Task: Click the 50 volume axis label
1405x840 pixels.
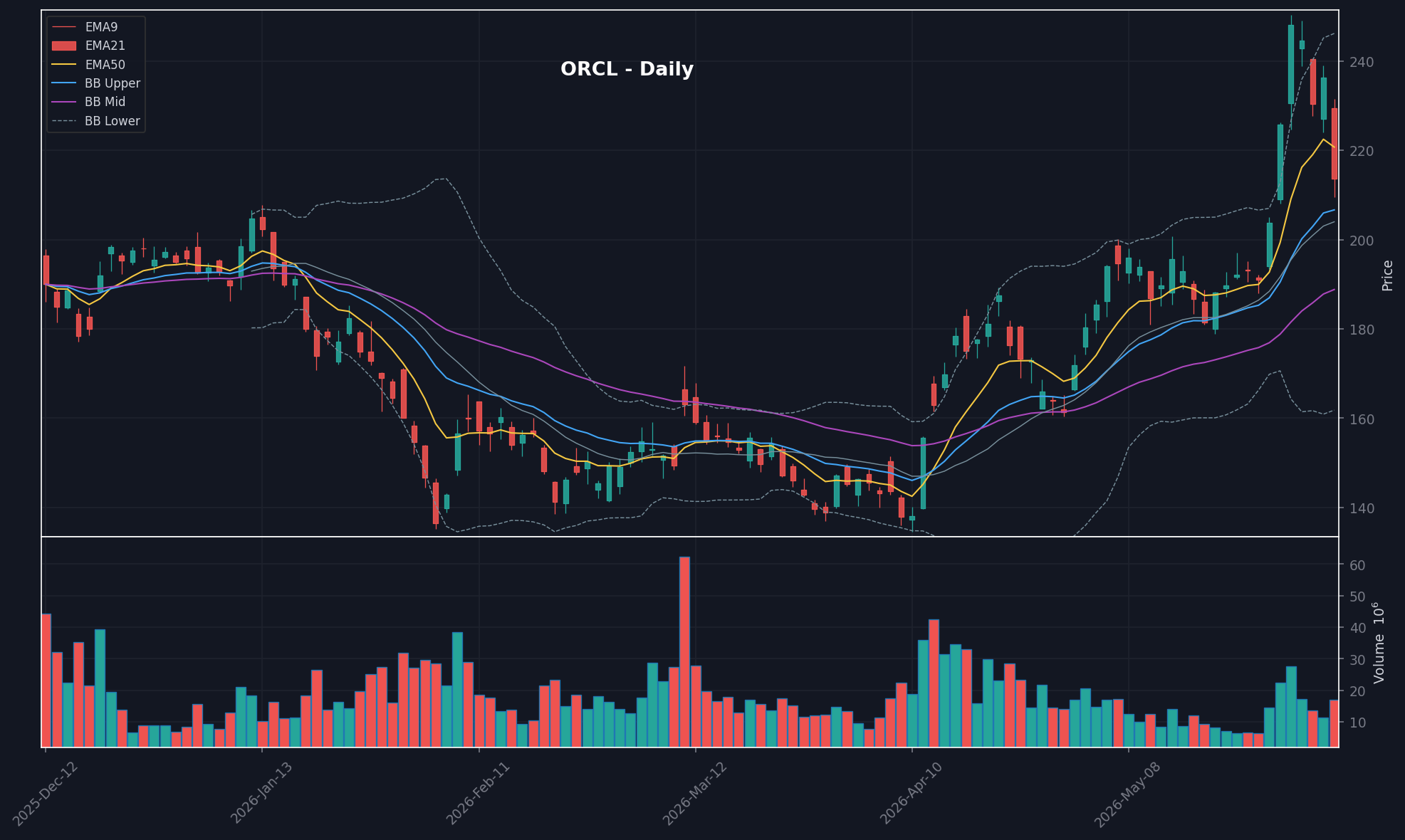Action: [1357, 597]
